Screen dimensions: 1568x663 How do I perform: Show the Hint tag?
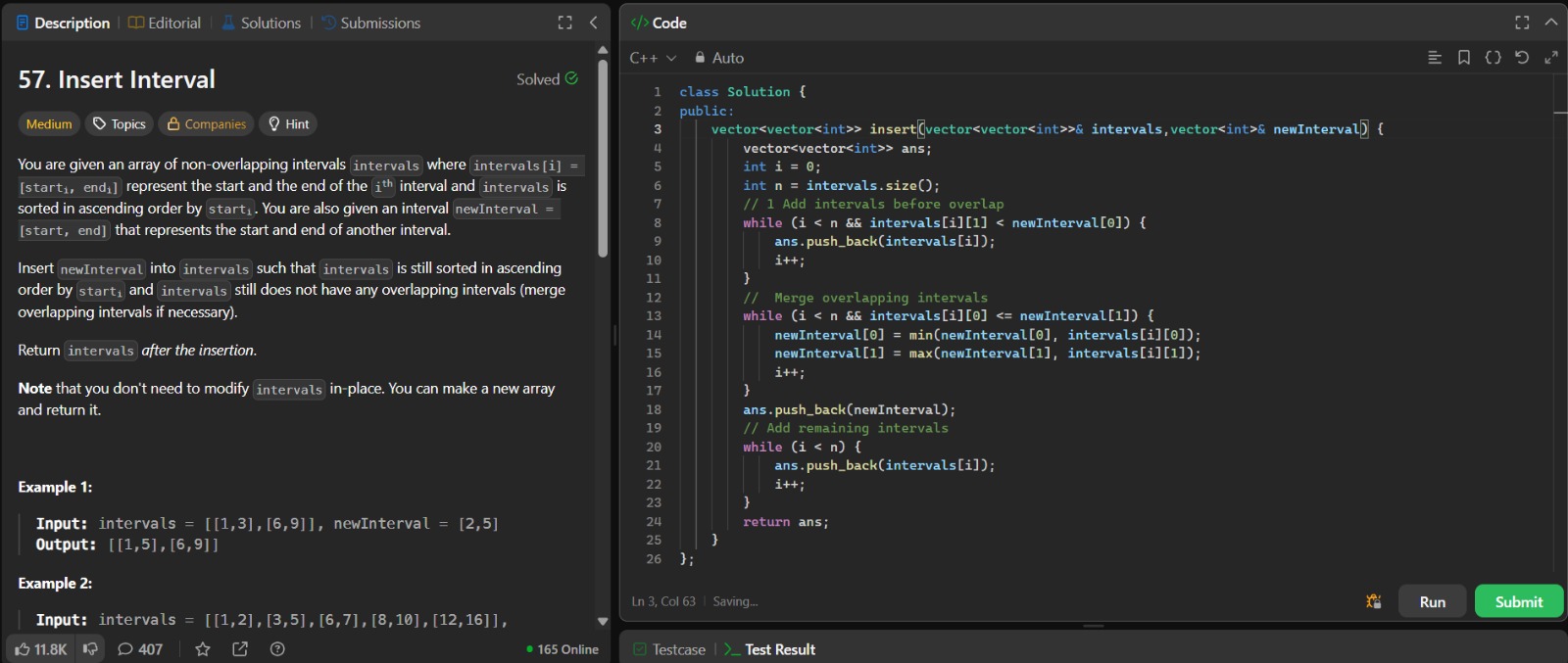pyautogui.click(x=289, y=124)
